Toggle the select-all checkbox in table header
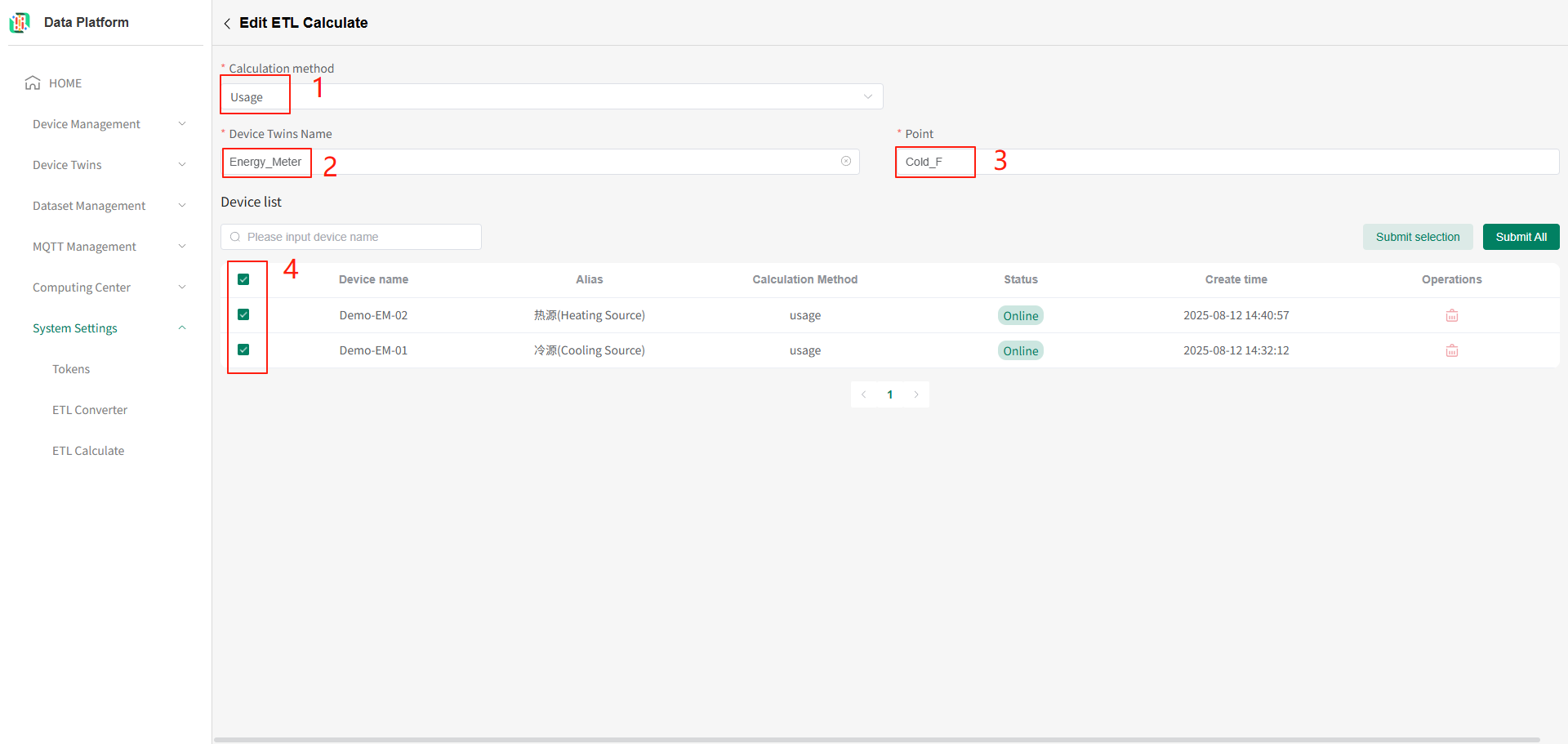 point(243,279)
